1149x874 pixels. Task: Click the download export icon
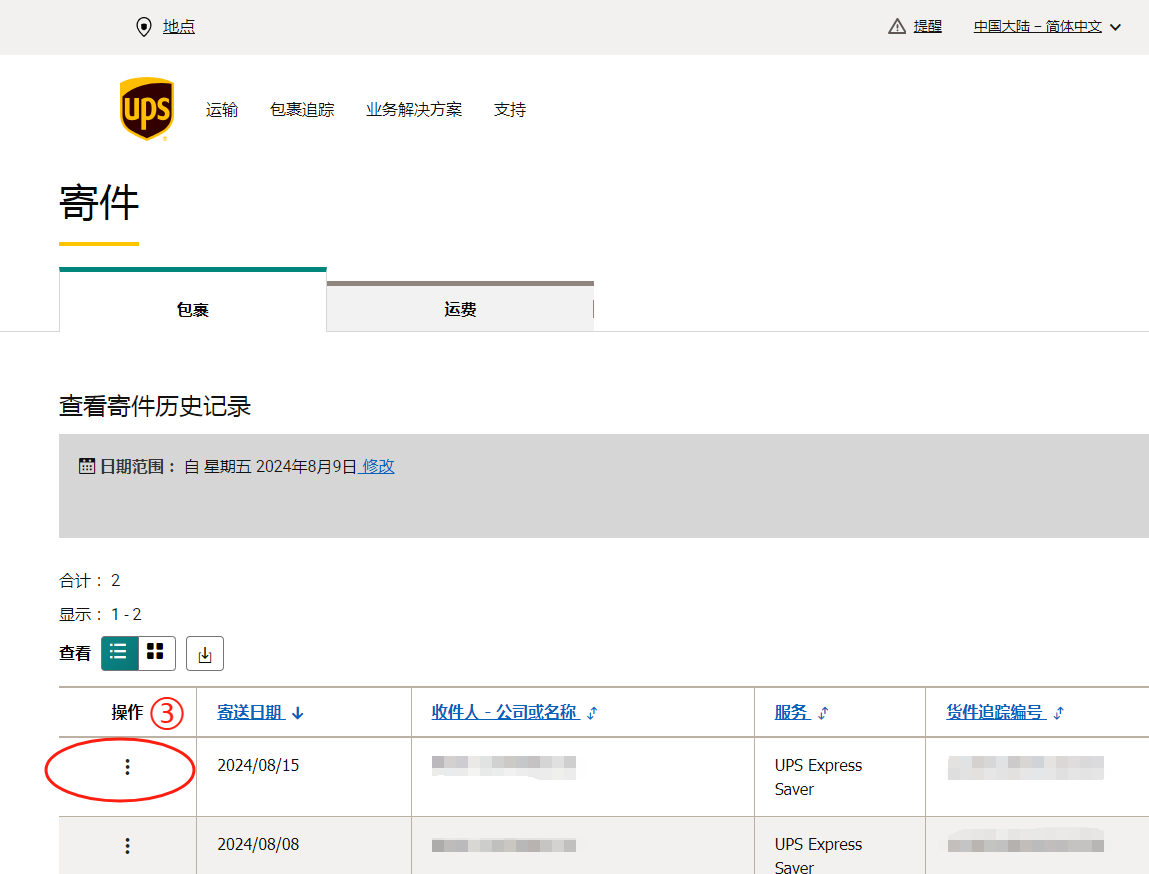[x=205, y=653]
